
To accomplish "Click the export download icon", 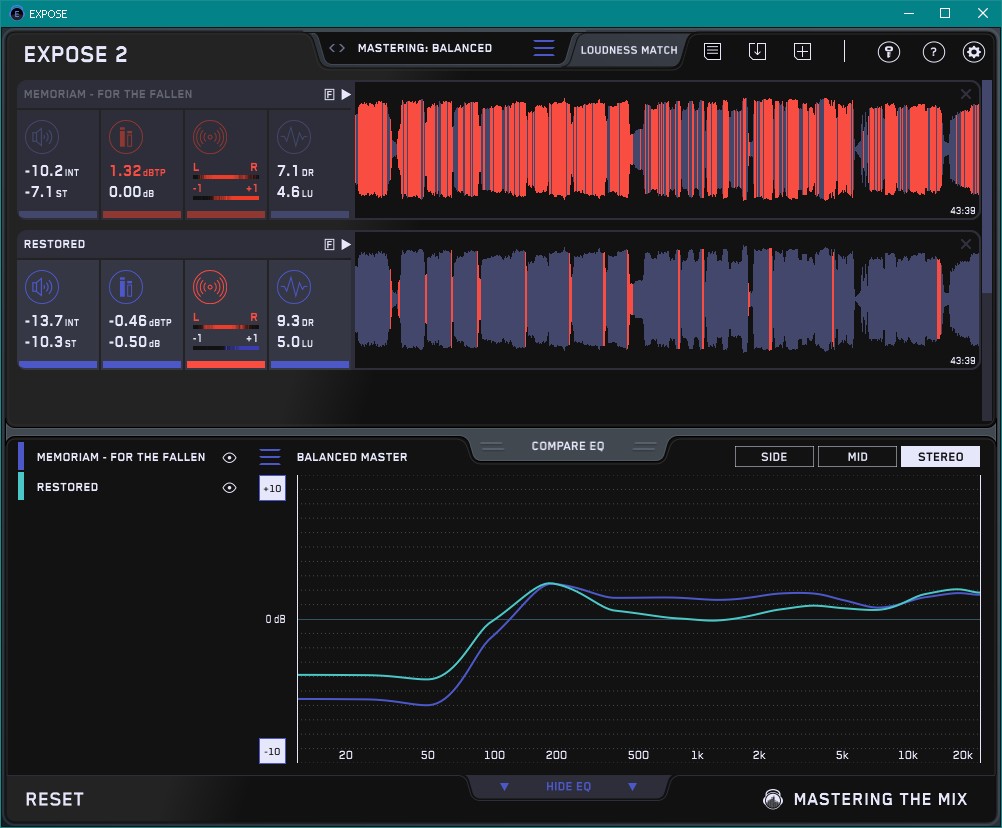I will 757,51.
